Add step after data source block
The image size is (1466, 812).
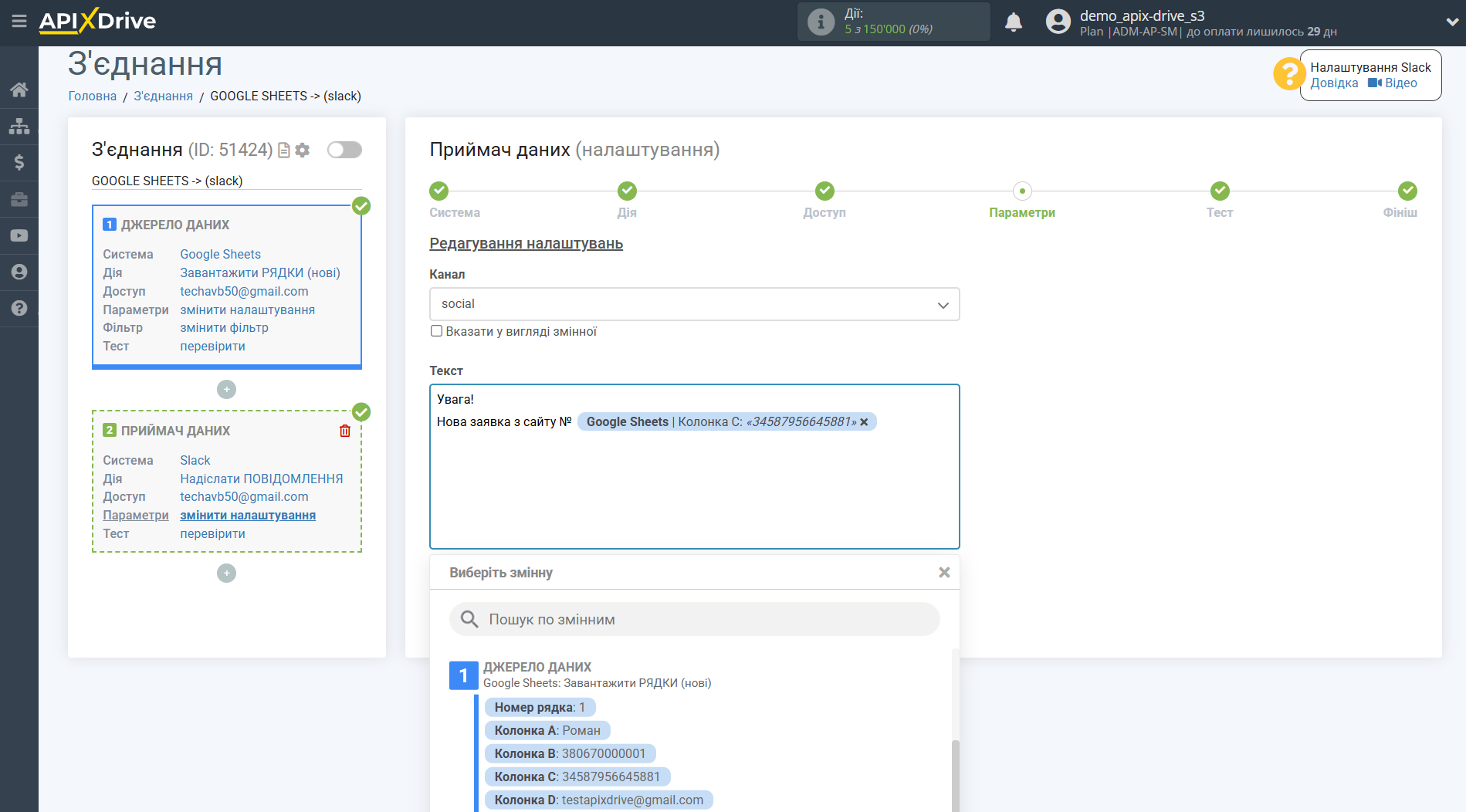coord(226,390)
